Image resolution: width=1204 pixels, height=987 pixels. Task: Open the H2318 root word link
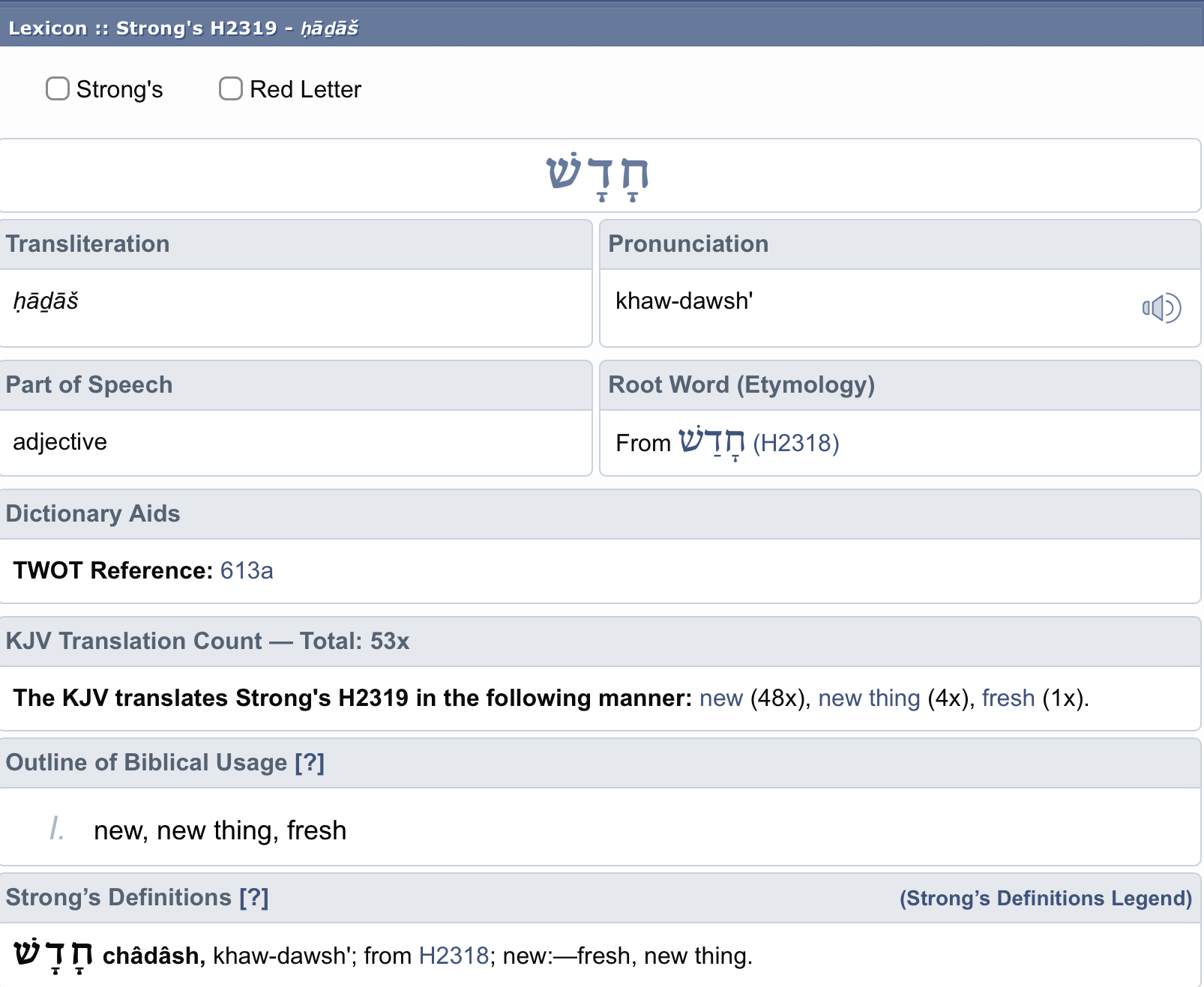coord(796,443)
